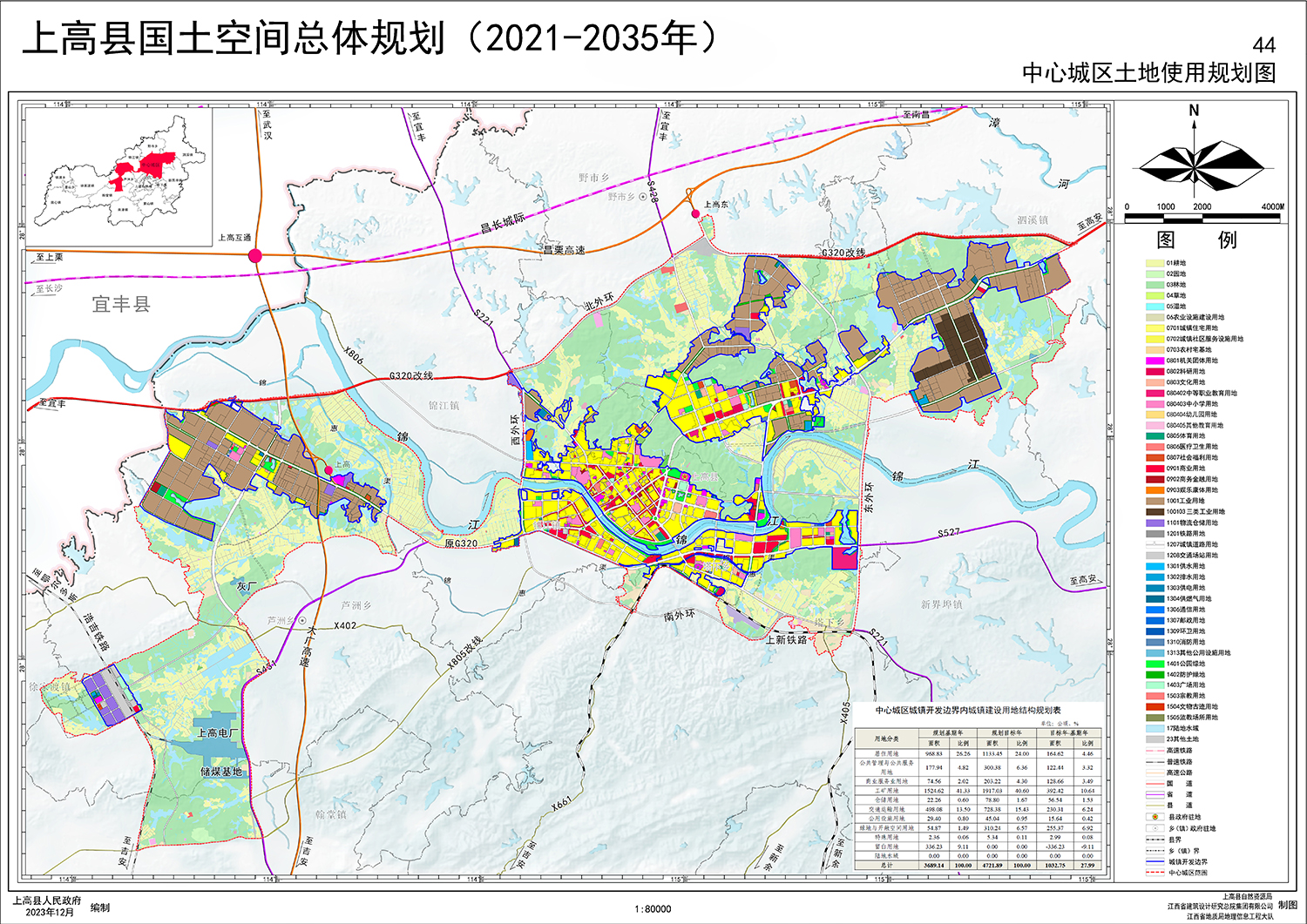
Task: Click the 中心城区土地使用规划图 subtitle
Action: tap(1148, 73)
